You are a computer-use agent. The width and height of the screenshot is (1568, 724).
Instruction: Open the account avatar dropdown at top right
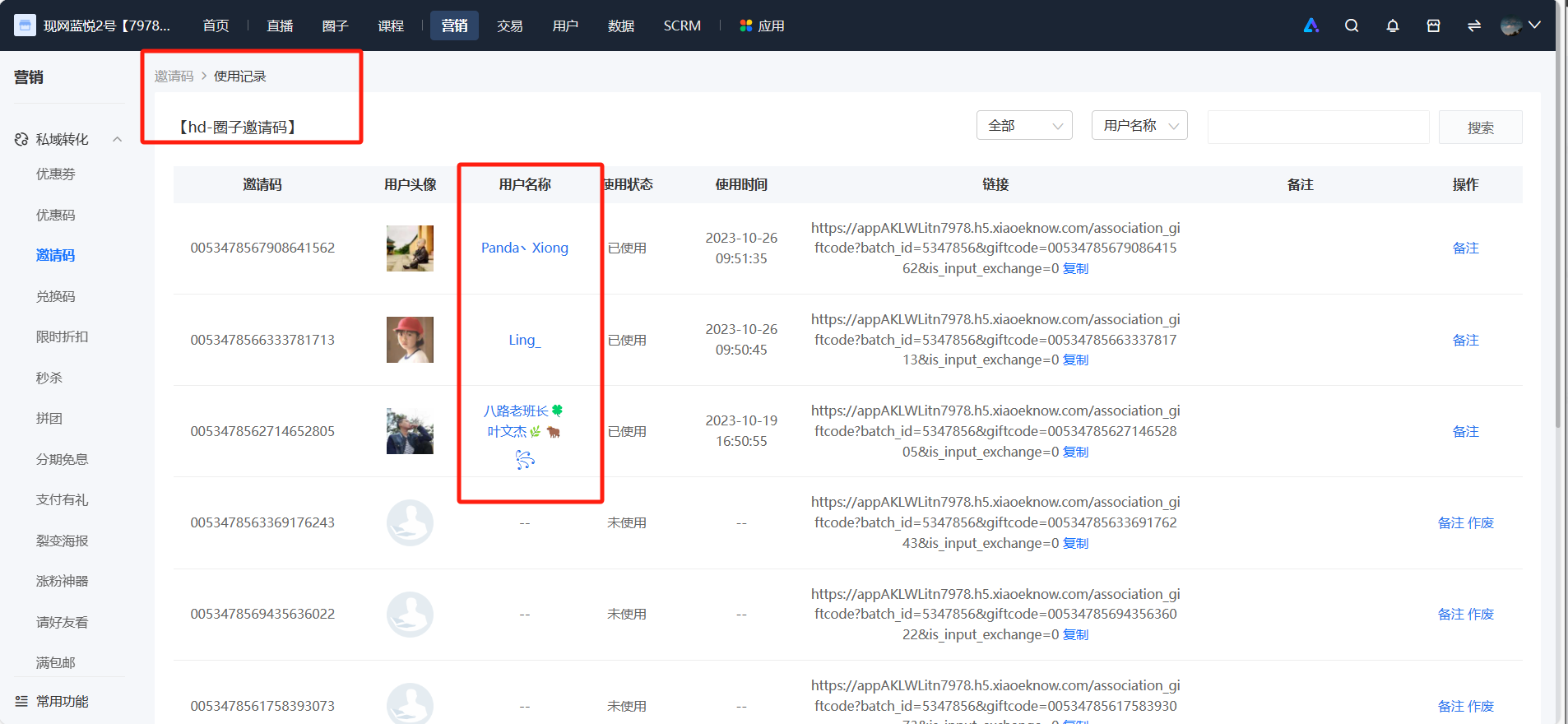pyautogui.click(x=1520, y=26)
